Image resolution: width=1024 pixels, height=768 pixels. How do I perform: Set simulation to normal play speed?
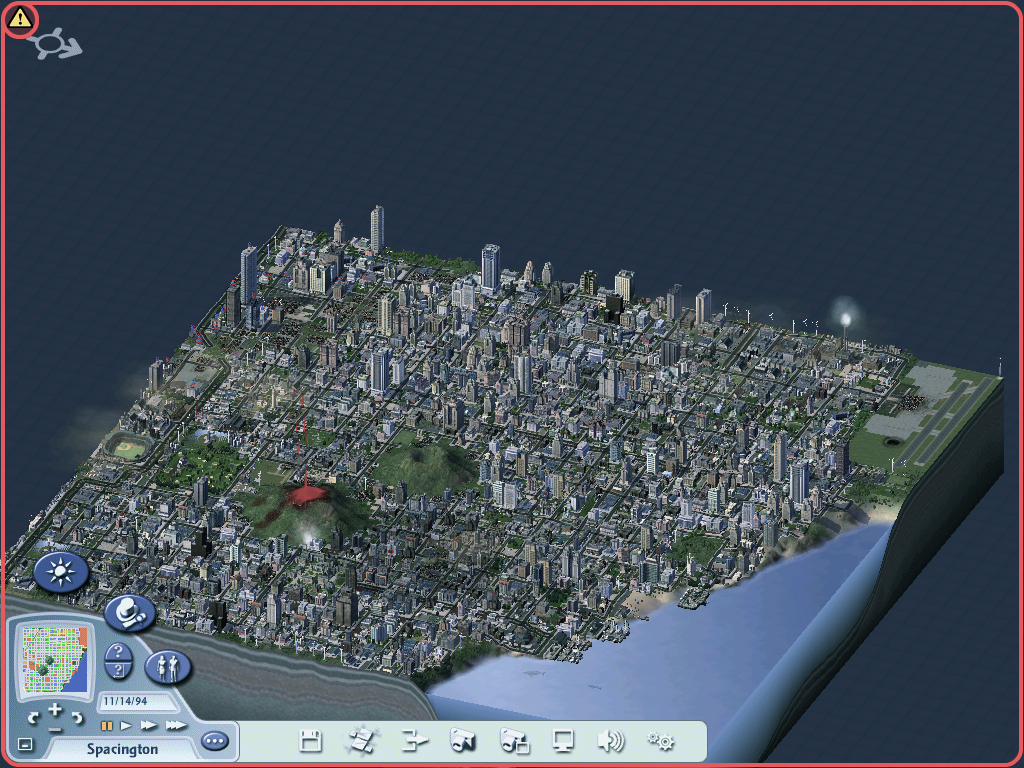(x=127, y=725)
